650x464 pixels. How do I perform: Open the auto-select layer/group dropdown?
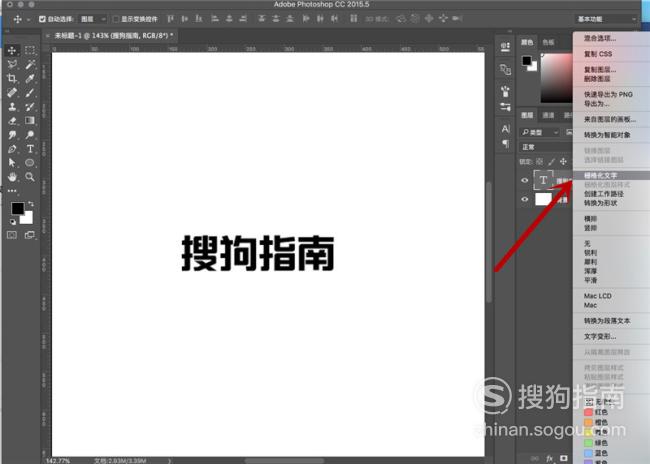92,19
